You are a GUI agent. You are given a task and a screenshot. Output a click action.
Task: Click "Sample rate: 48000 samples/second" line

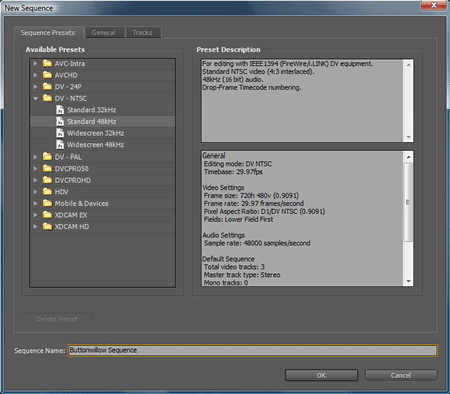[x=257, y=243]
